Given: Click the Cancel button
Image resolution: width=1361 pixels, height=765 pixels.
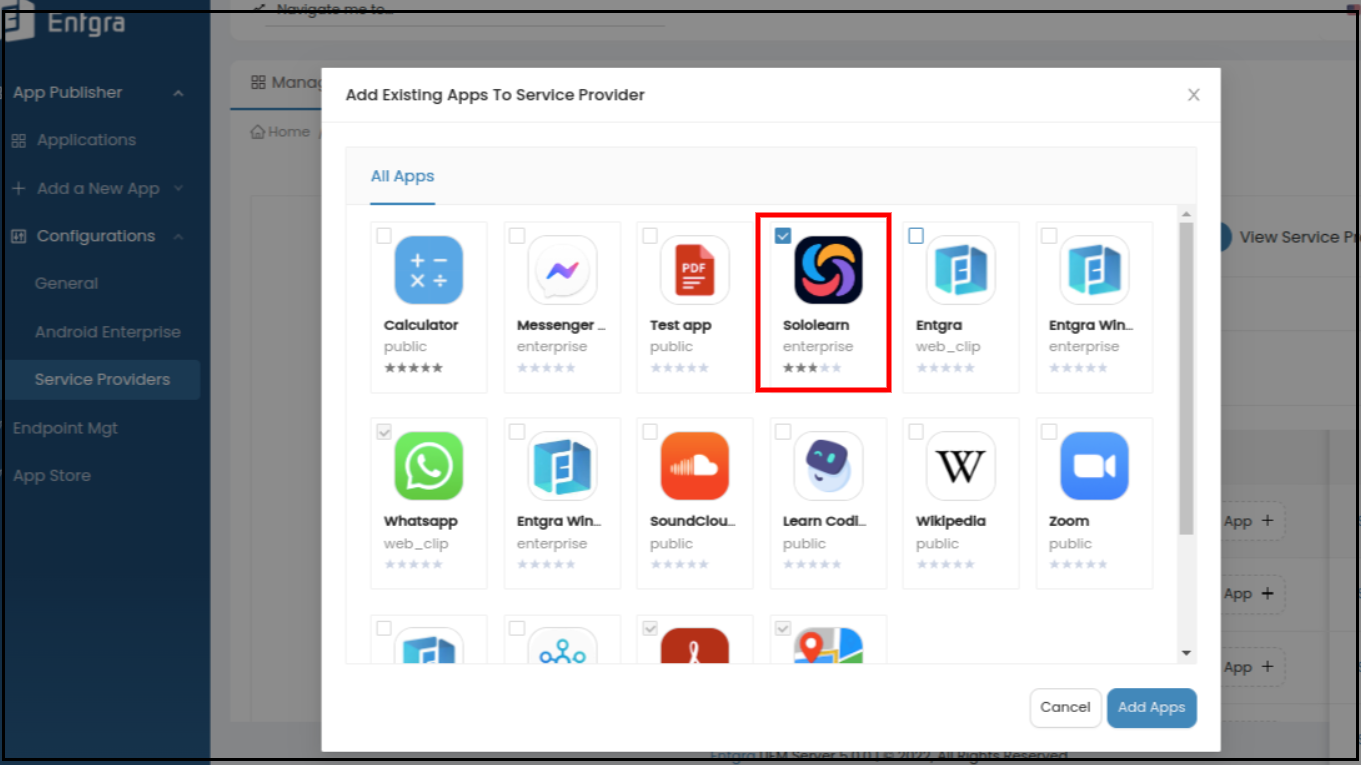Looking at the screenshot, I should [1065, 707].
